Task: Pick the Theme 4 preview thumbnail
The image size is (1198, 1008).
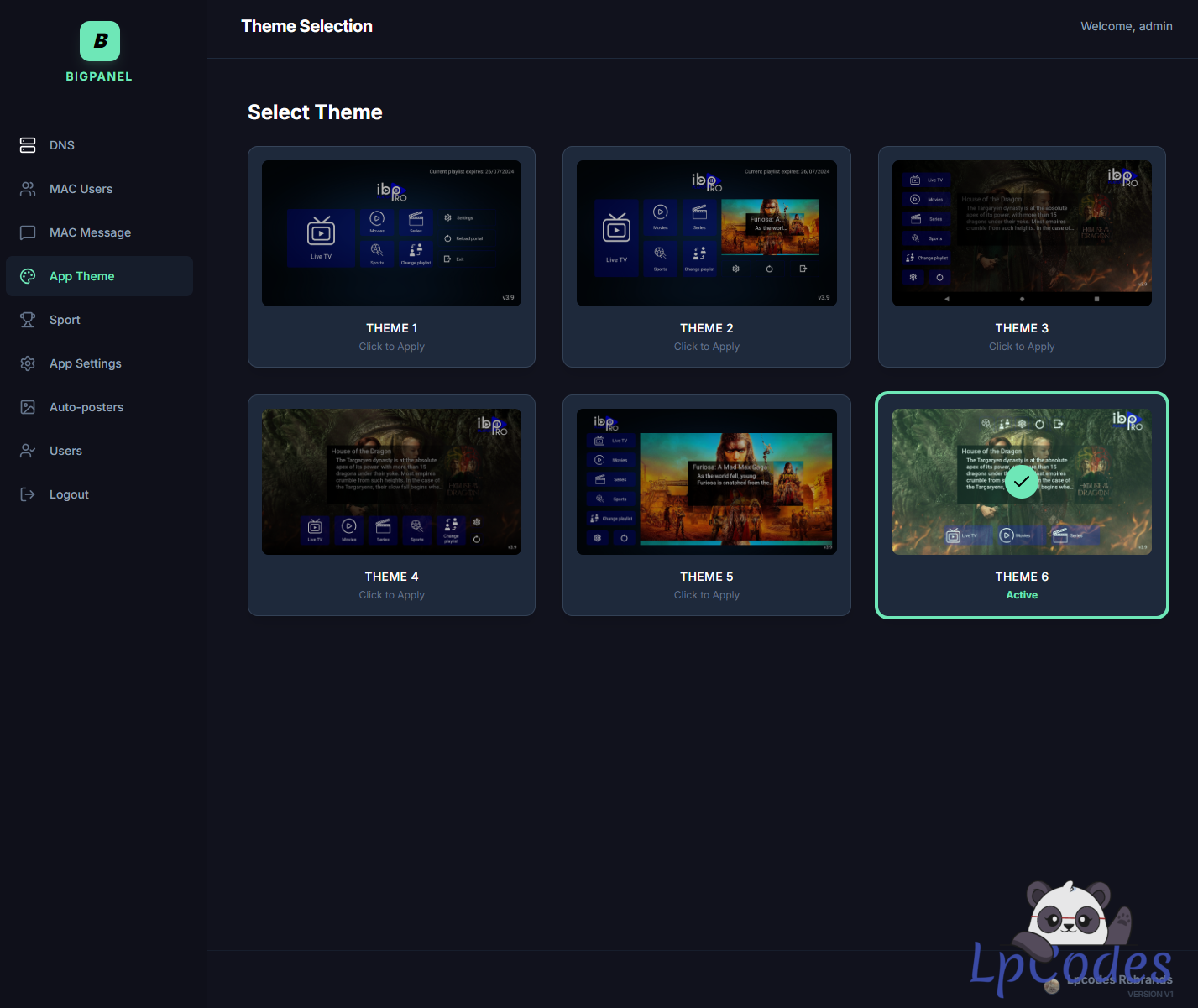Action: pyautogui.click(x=391, y=482)
